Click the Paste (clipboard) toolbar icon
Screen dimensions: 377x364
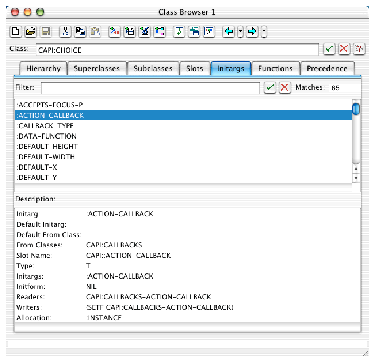click(x=95, y=32)
